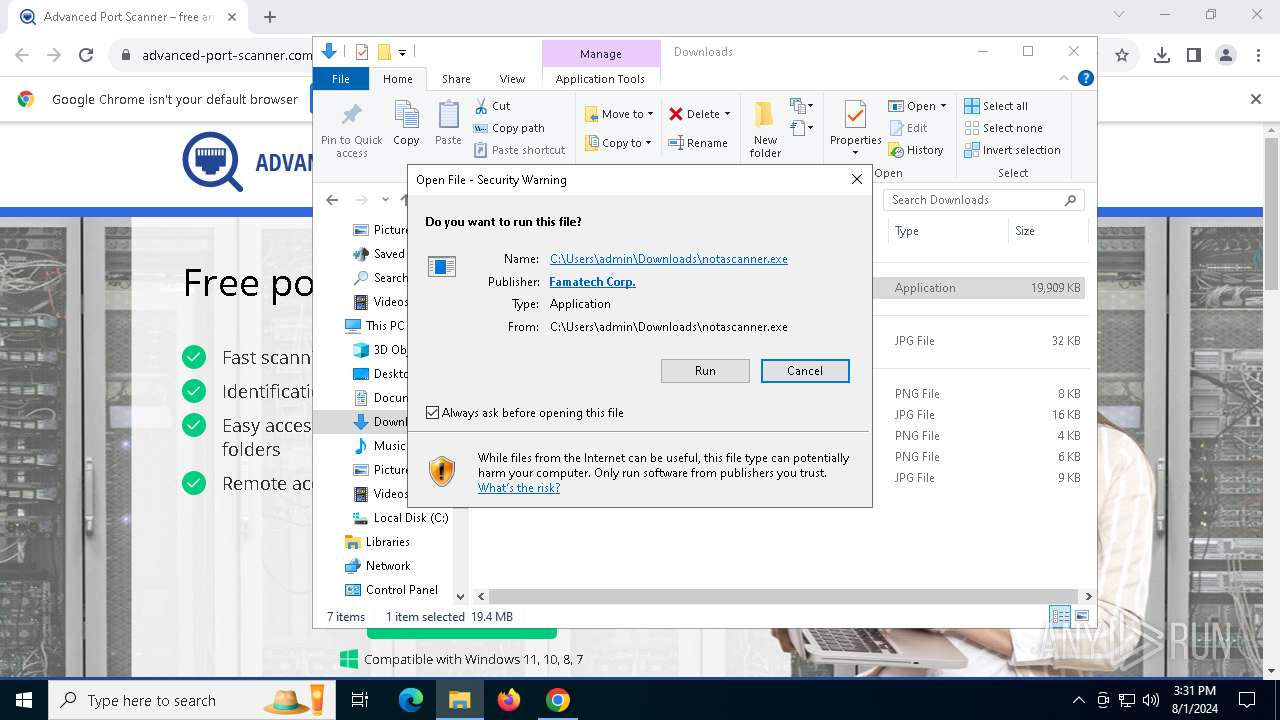Viewport: 1280px width, 720px height.
Task: Reload the Chrome page
Action: point(86,56)
